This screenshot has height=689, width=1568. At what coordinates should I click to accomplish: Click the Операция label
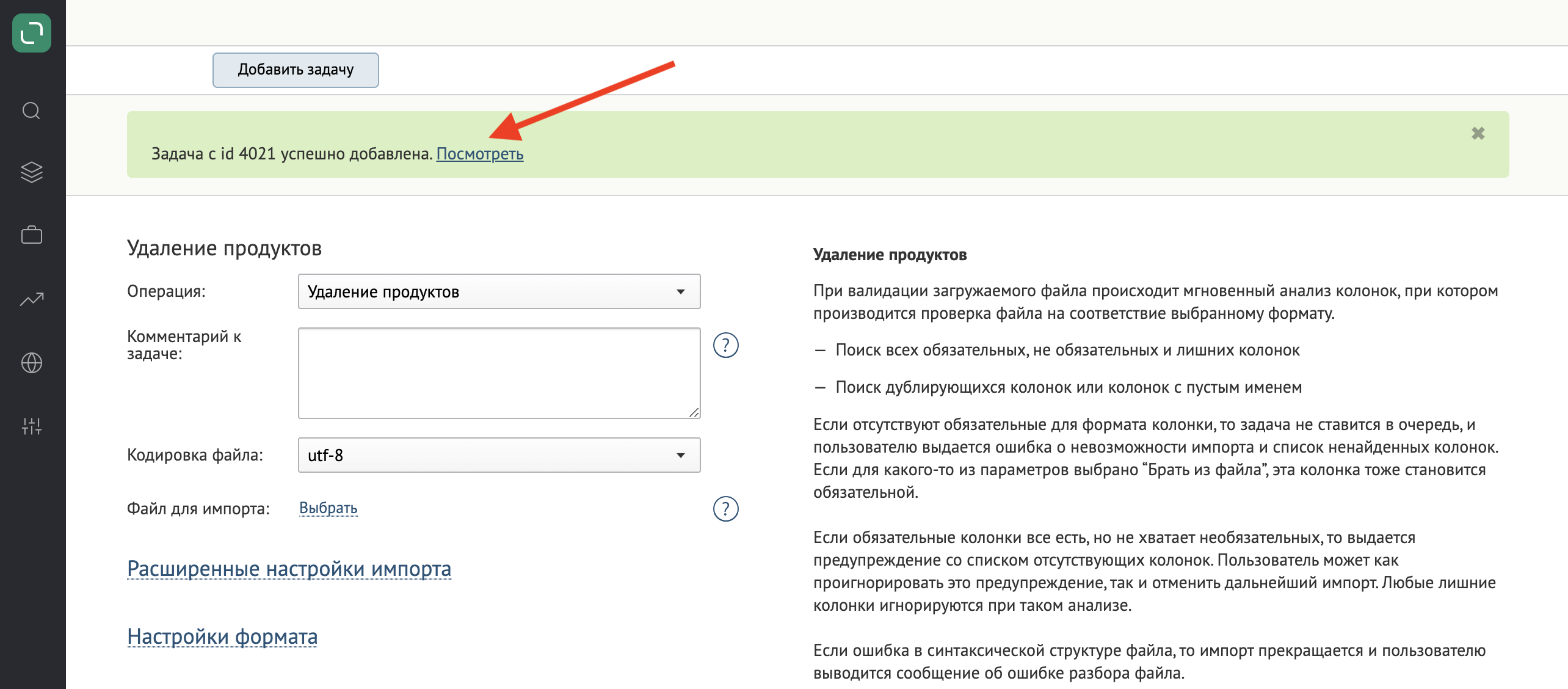click(166, 291)
